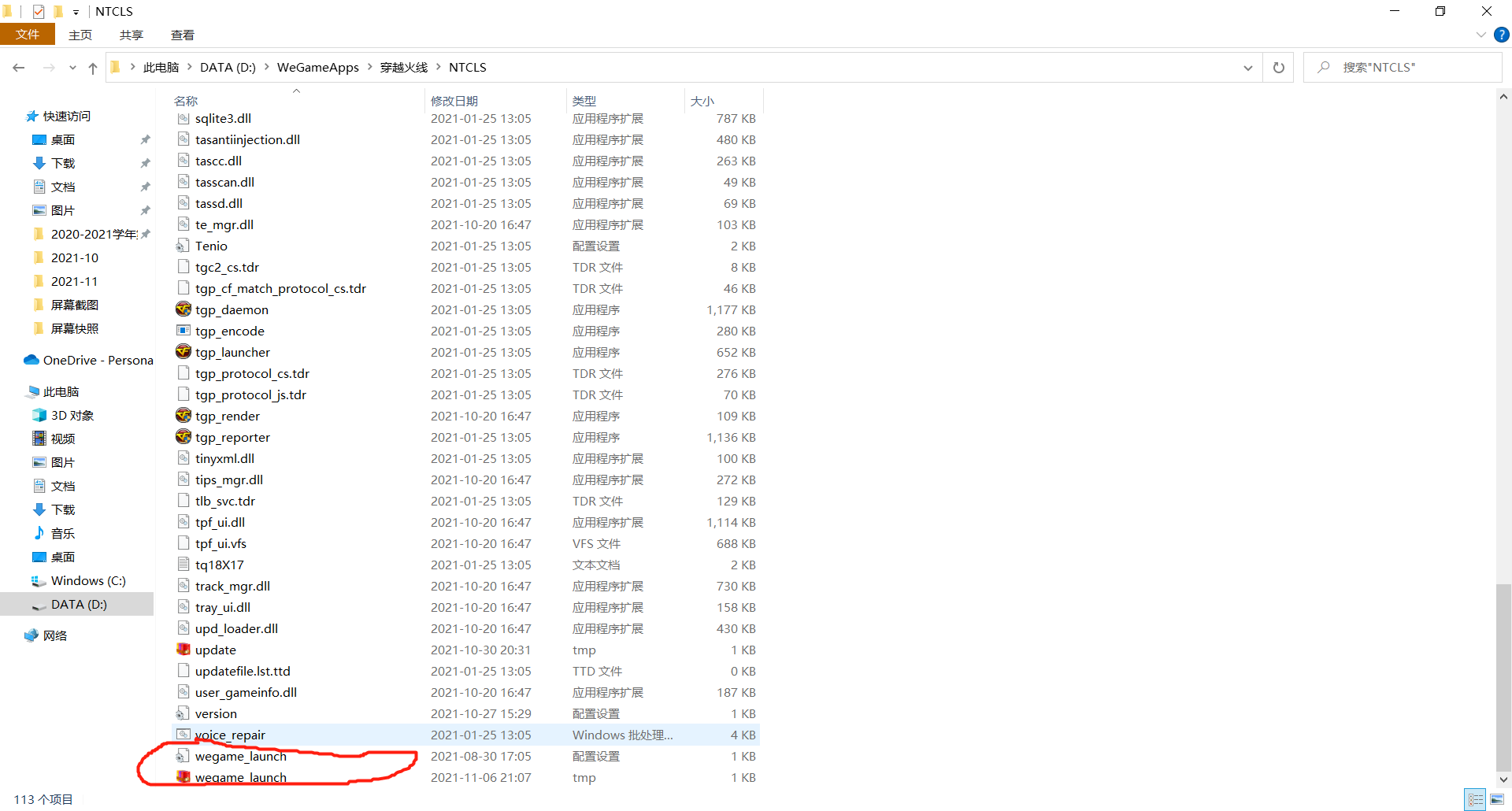Select the tgp_daemon application icon
This screenshot has width=1512, height=811.
point(183,309)
